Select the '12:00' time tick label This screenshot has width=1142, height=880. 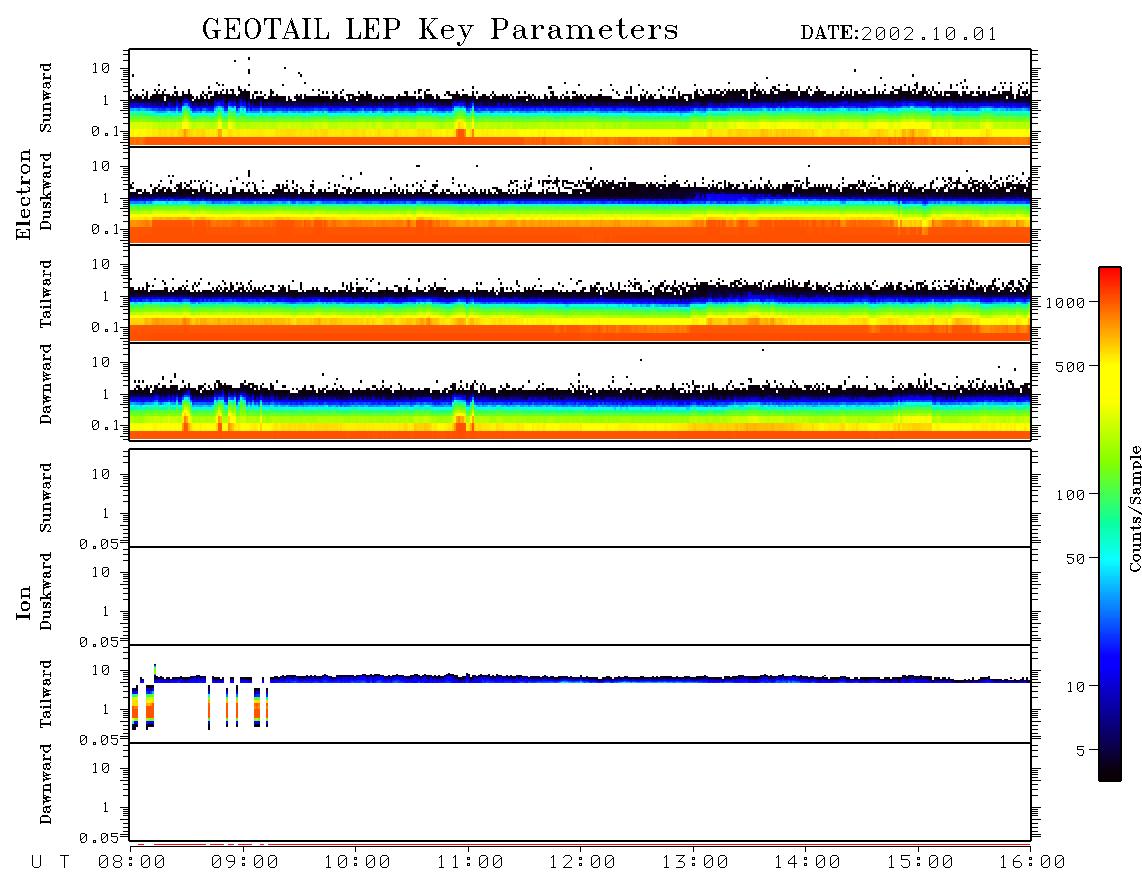coord(582,863)
